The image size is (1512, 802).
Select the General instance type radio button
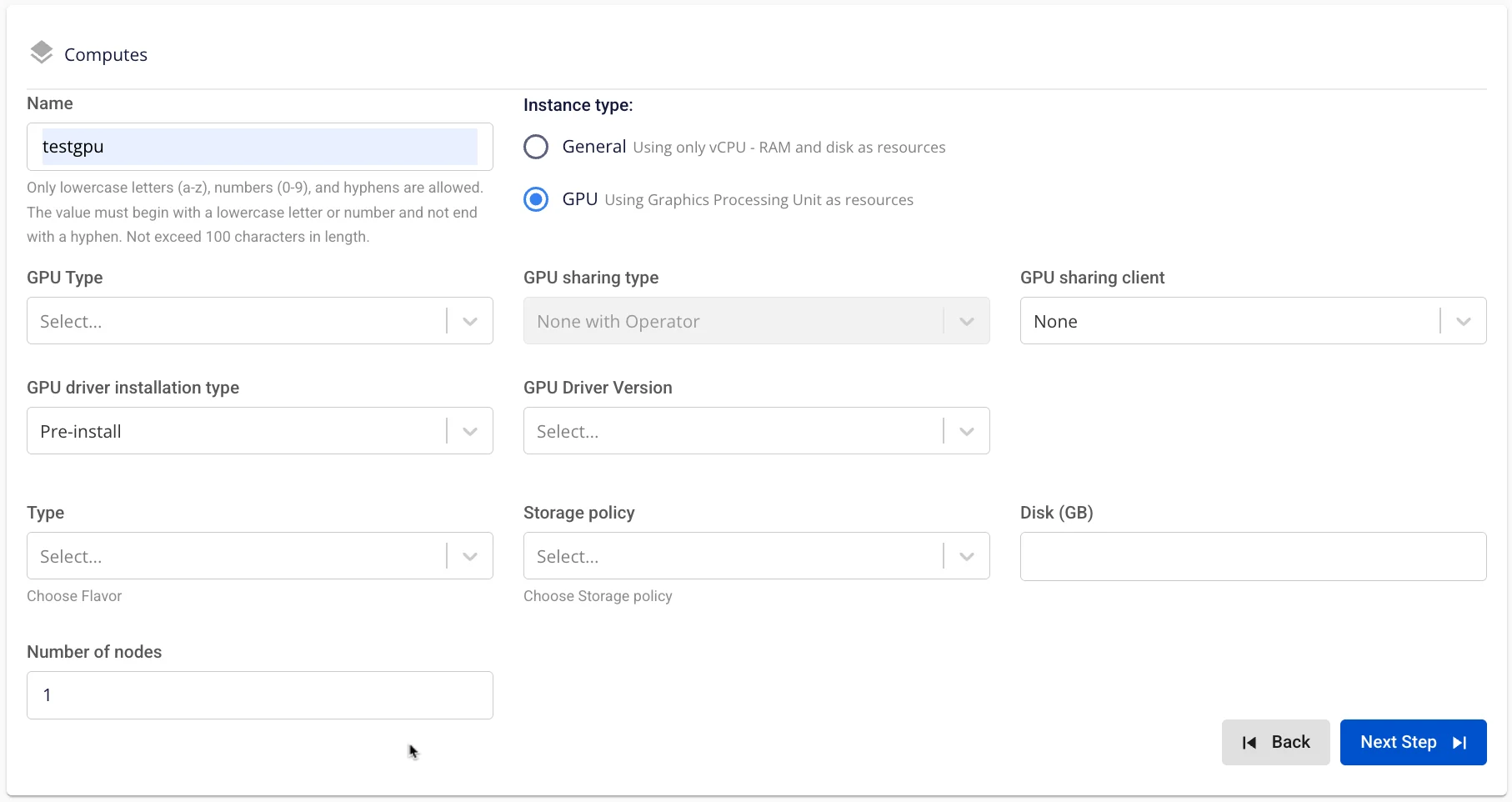point(536,147)
